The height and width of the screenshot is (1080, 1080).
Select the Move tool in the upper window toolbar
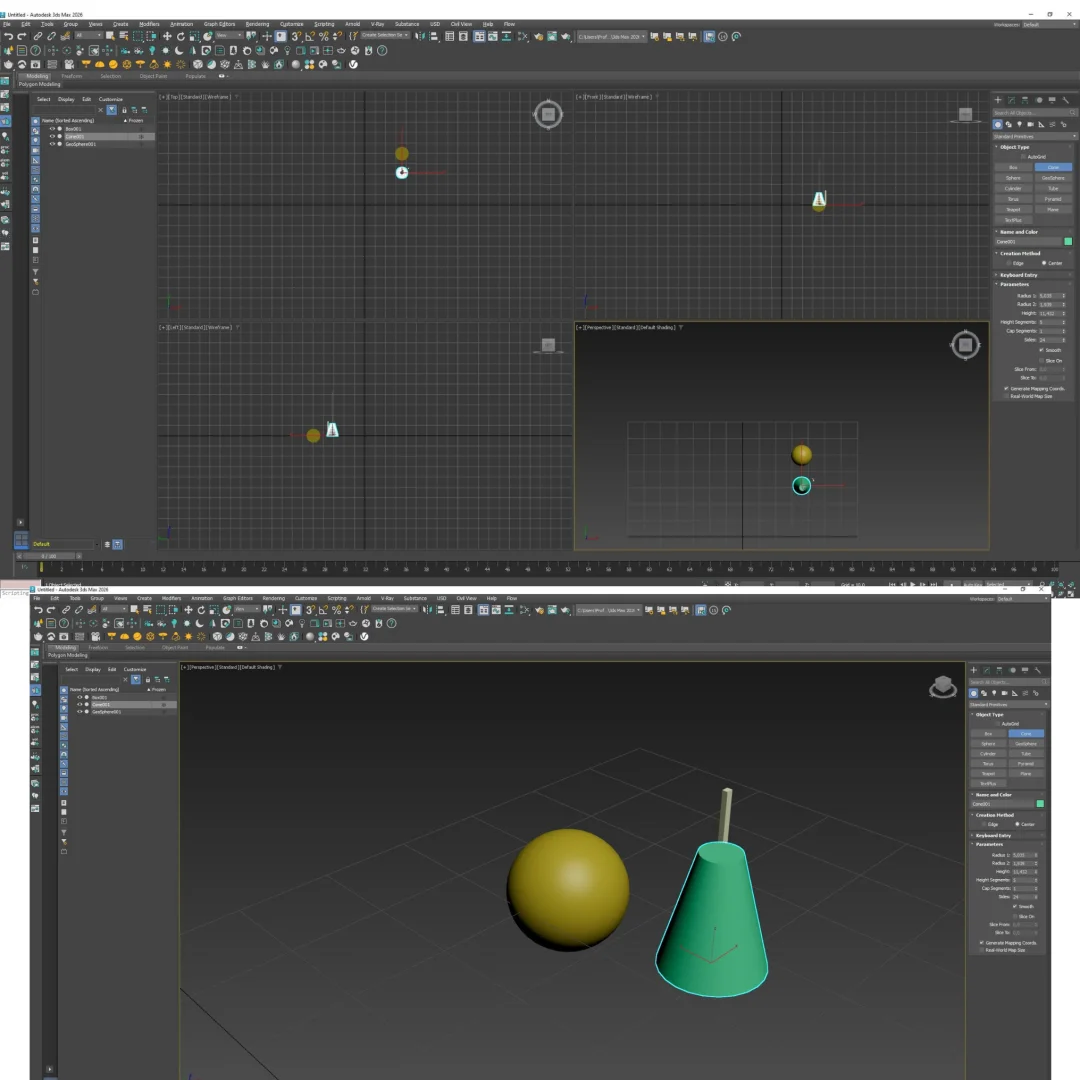[167, 36]
